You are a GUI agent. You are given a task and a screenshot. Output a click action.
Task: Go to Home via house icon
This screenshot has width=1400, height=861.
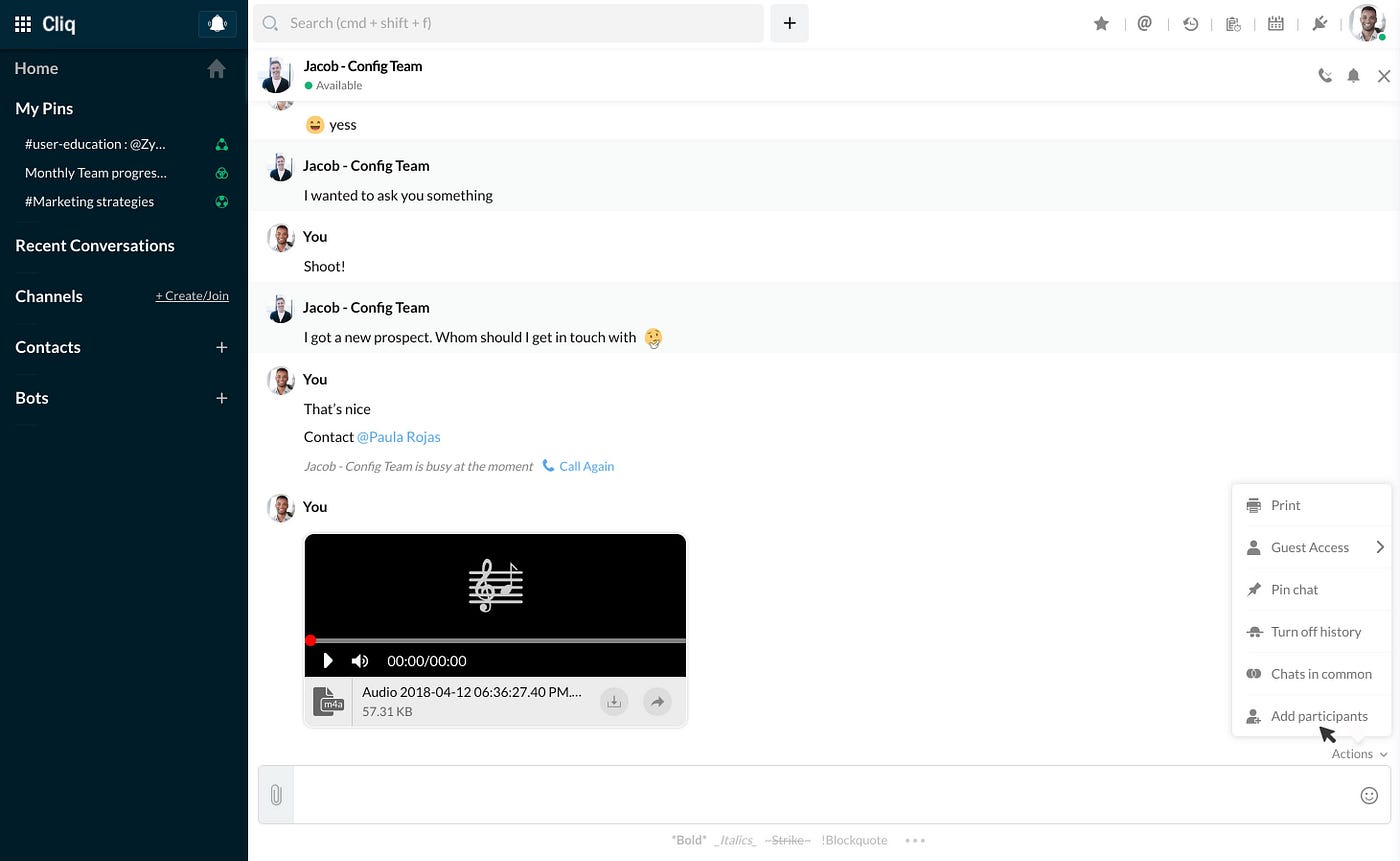[216, 68]
